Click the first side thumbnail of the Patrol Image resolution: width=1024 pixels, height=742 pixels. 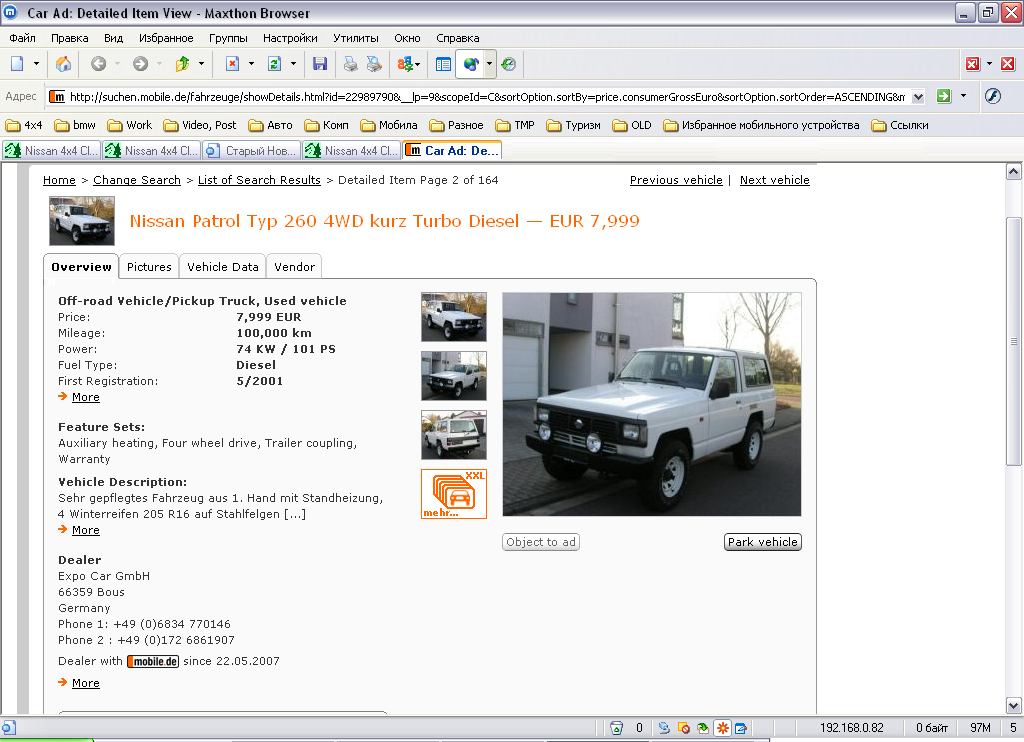(x=454, y=317)
